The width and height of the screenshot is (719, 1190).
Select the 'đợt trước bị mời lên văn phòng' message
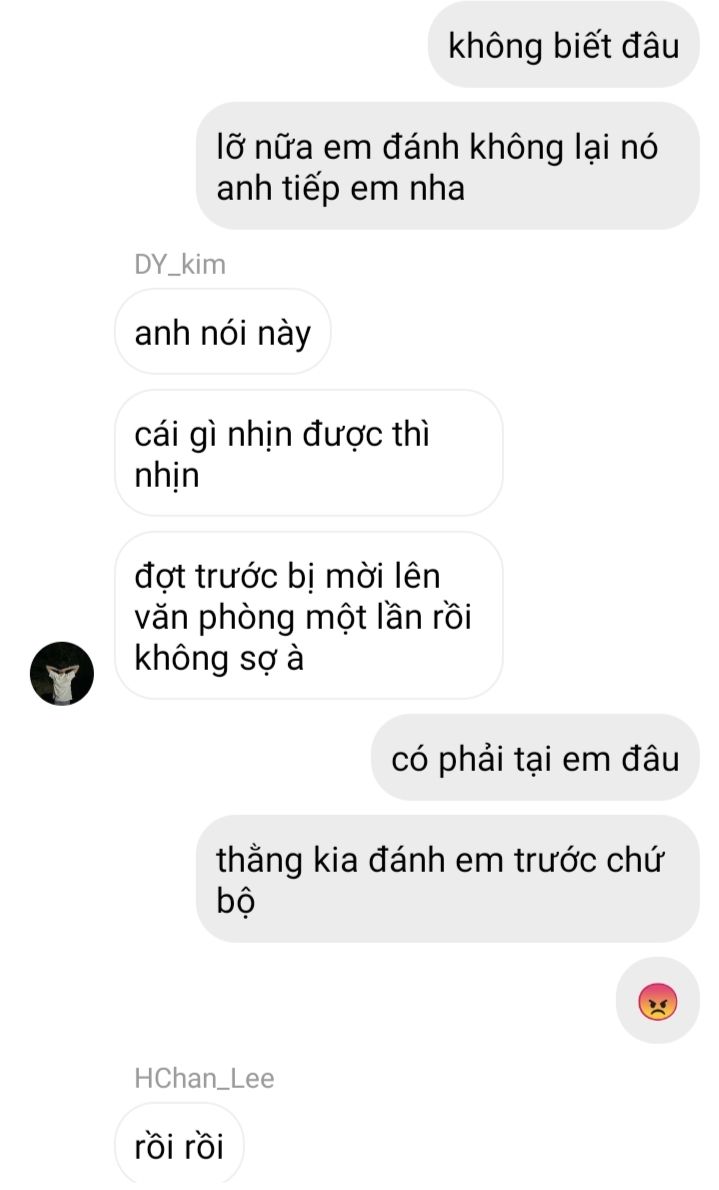tap(308, 615)
